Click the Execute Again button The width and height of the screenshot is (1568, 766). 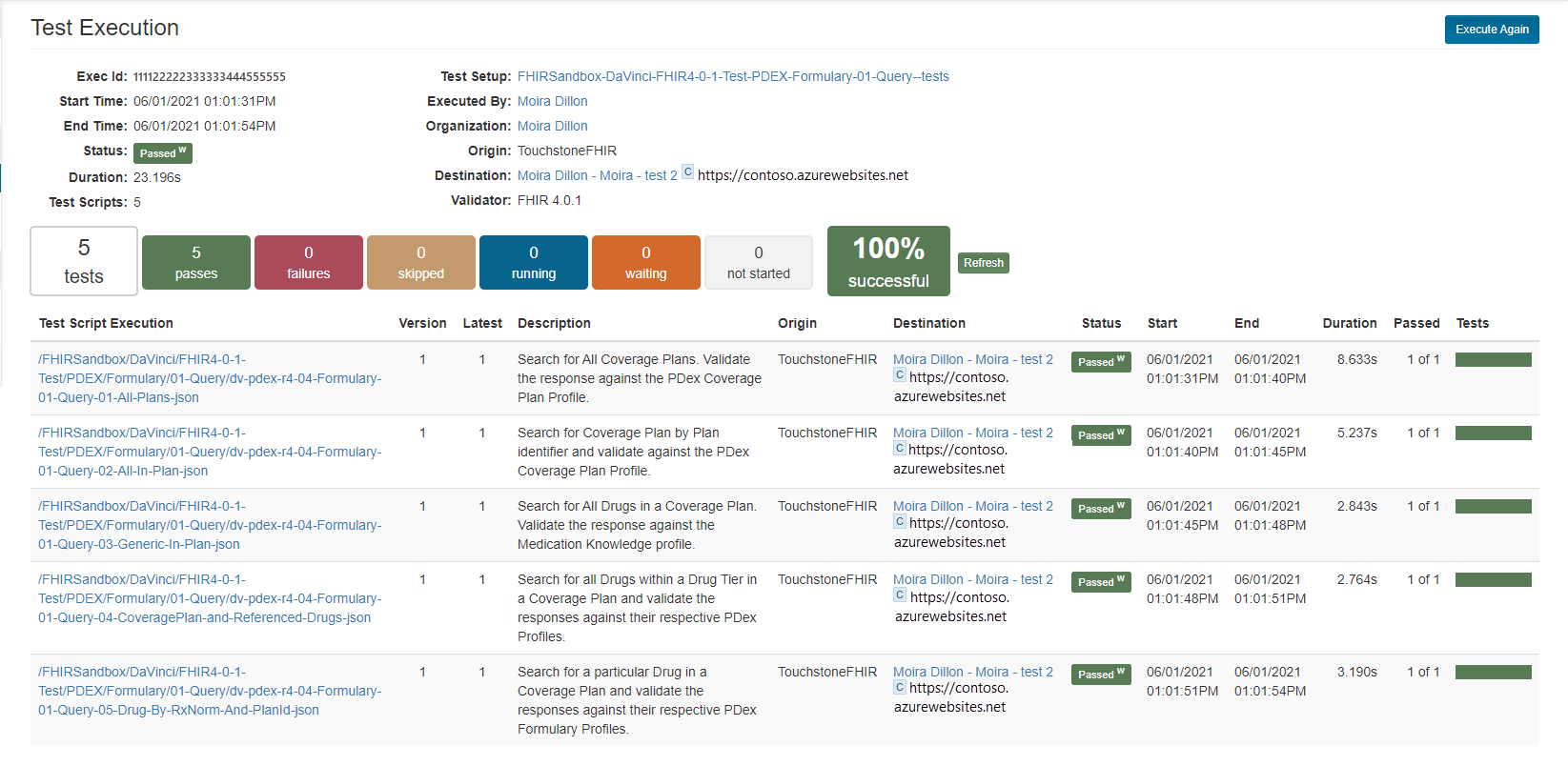(x=1492, y=30)
